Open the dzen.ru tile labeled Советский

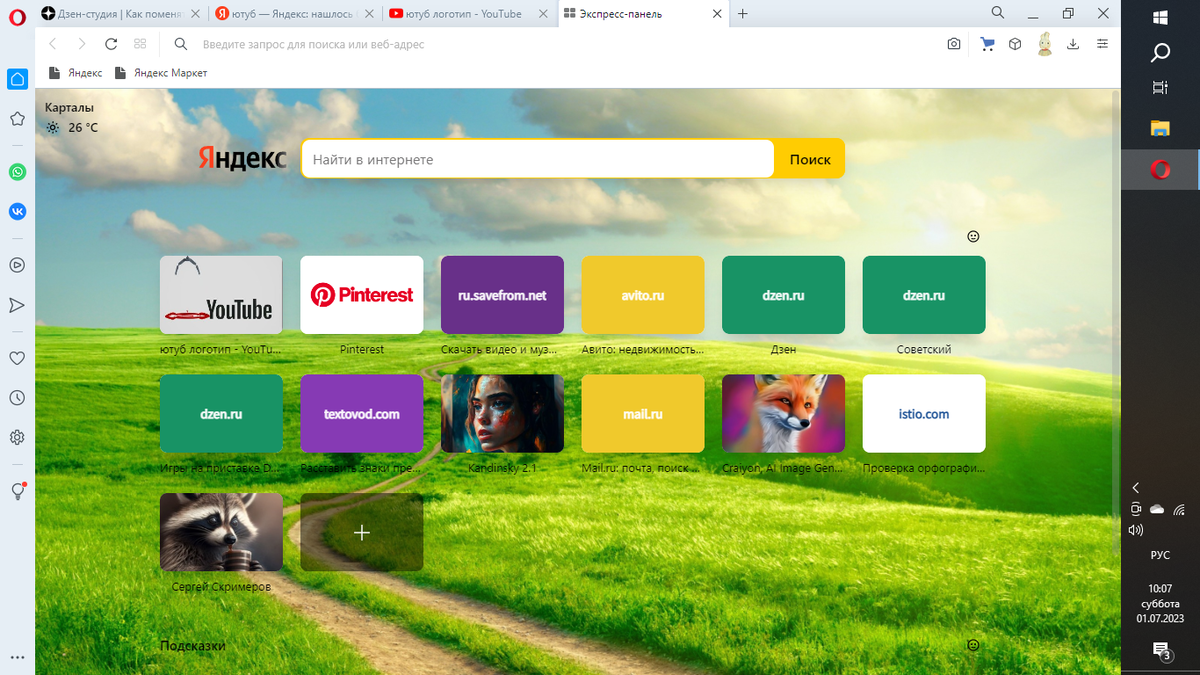[924, 295]
